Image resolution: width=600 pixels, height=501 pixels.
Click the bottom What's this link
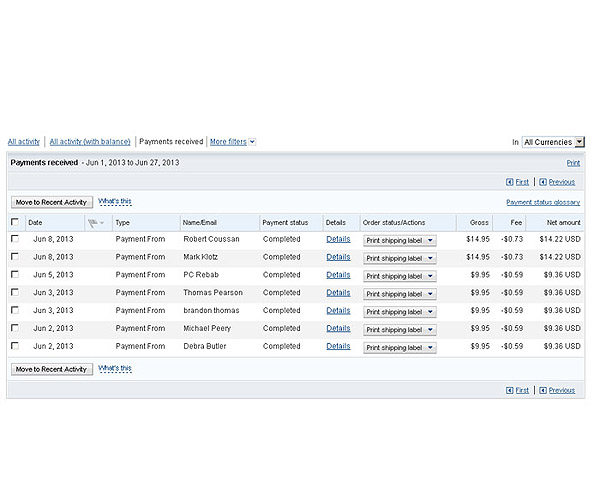pyautogui.click(x=115, y=368)
